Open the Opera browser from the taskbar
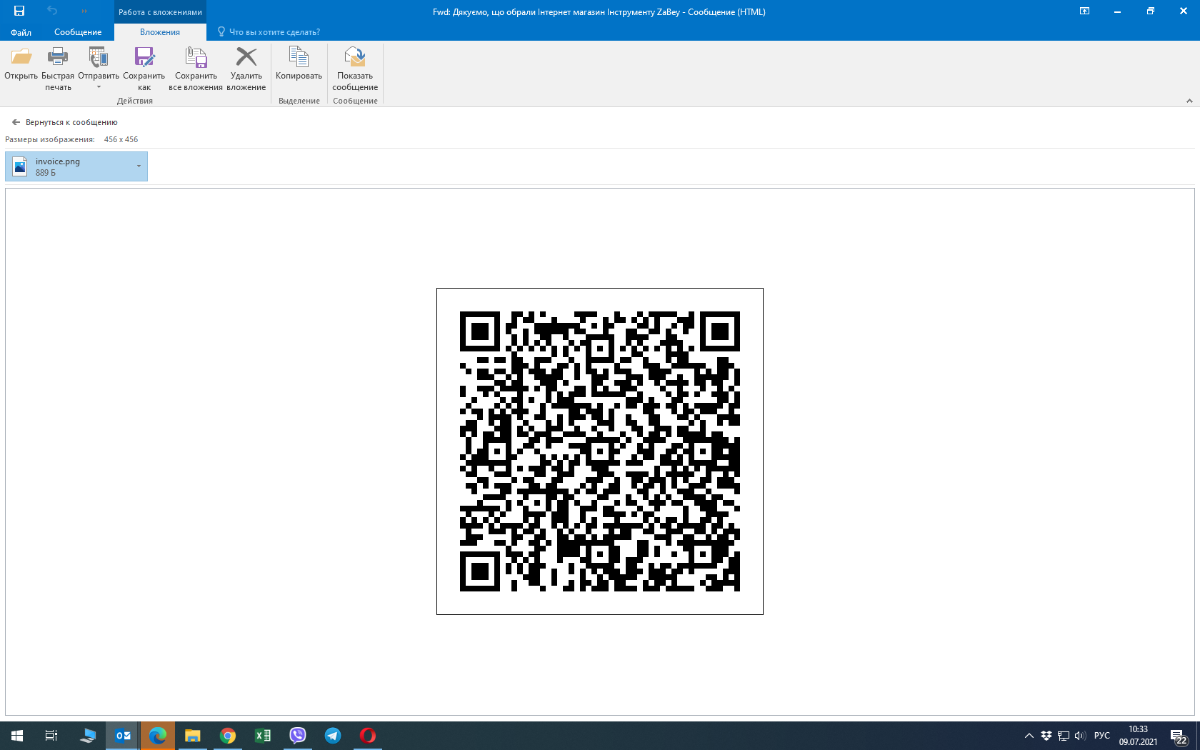This screenshot has height=750, width=1200. coord(368,735)
